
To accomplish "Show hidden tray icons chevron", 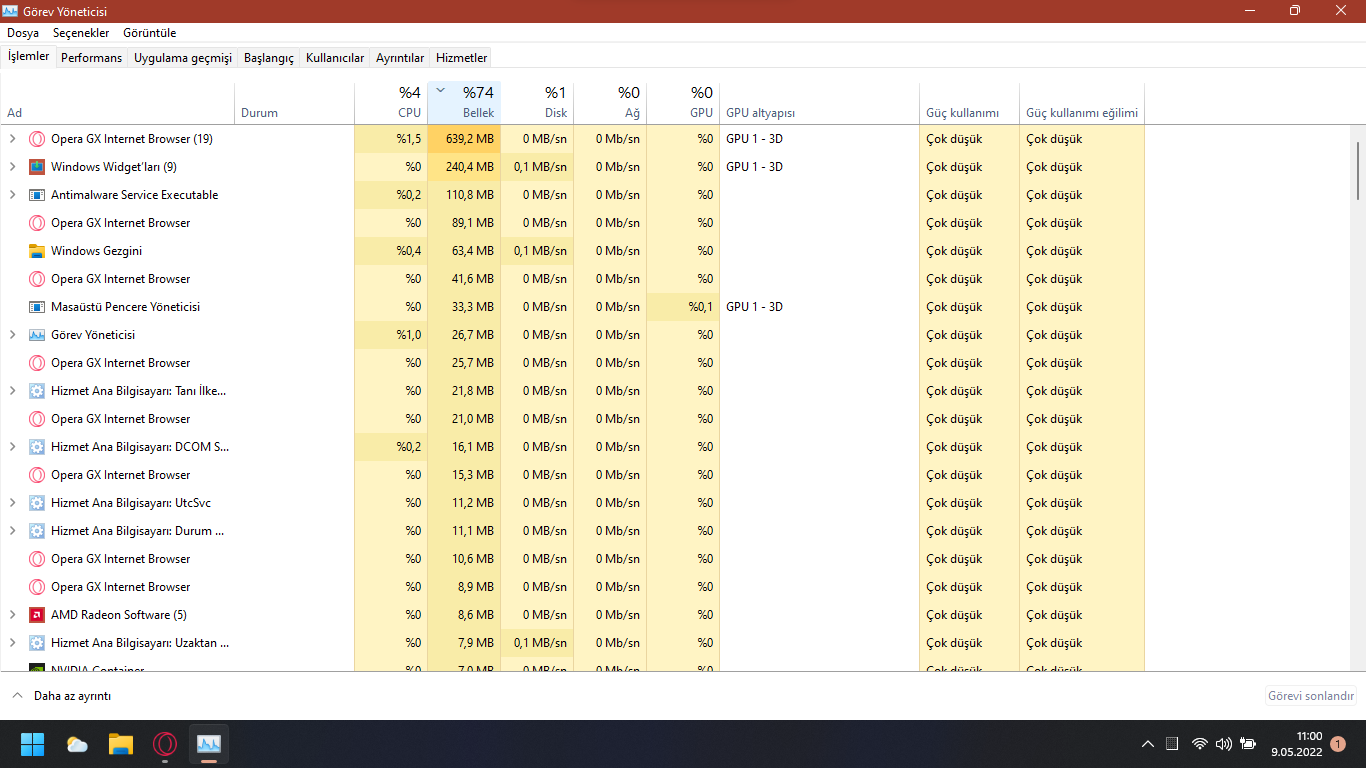I will tap(1148, 744).
